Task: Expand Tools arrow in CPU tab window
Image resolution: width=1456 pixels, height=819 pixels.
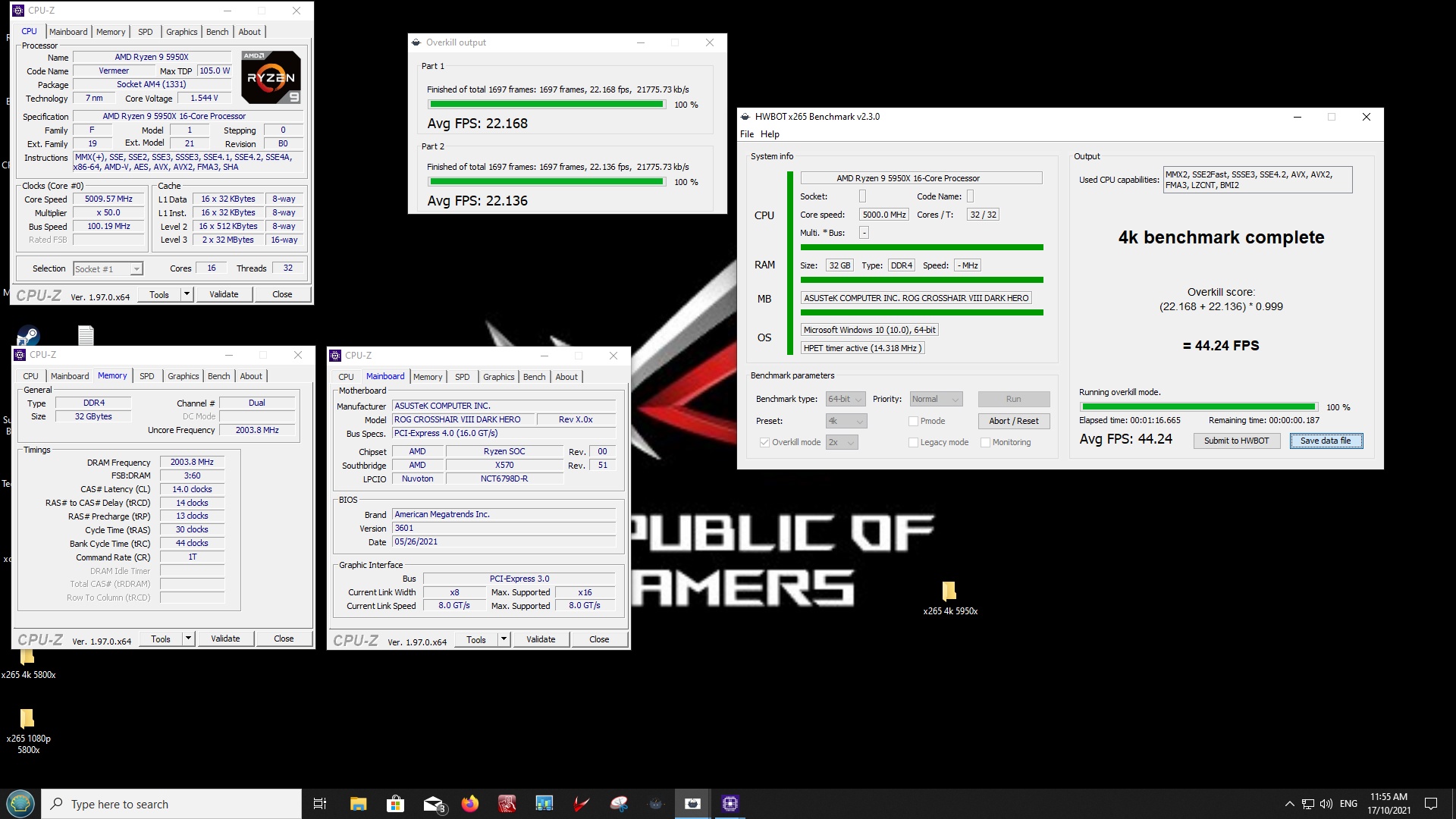Action: 187,294
